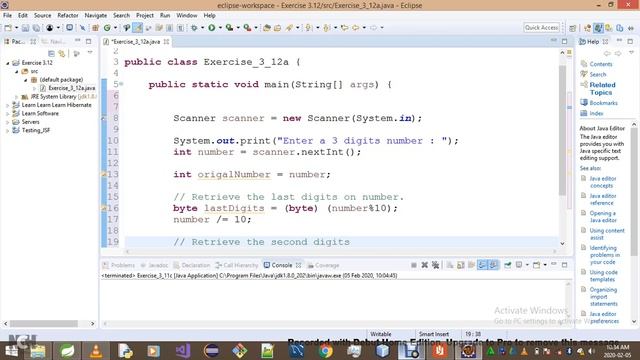The height and width of the screenshot is (360, 640).
Task: Click the Quick Access search field
Action: [x=541, y=27]
